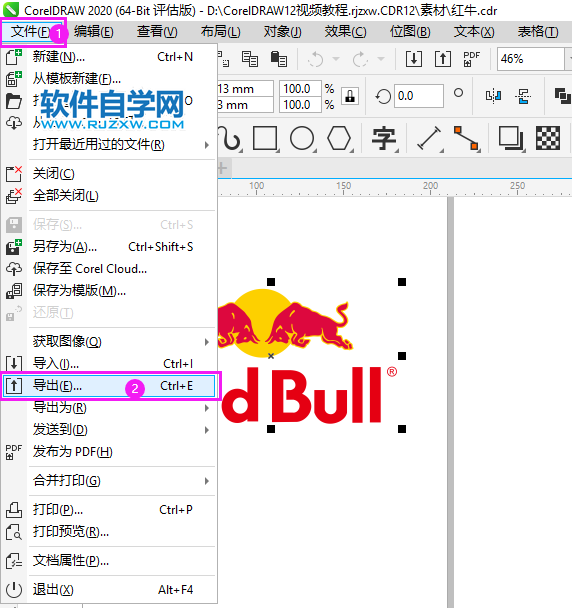Click the power icon beside 退出(X)
The height and width of the screenshot is (608, 572).
(x=14, y=590)
